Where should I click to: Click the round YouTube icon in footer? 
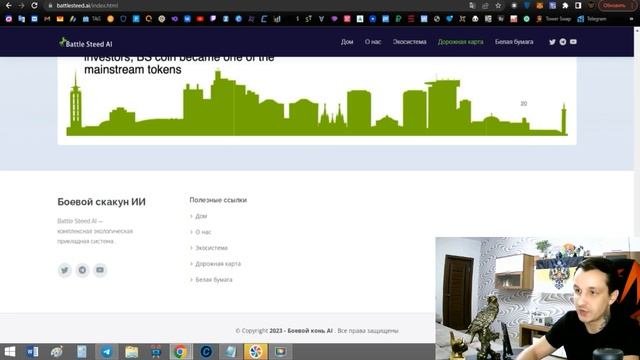(x=100, y=270)
